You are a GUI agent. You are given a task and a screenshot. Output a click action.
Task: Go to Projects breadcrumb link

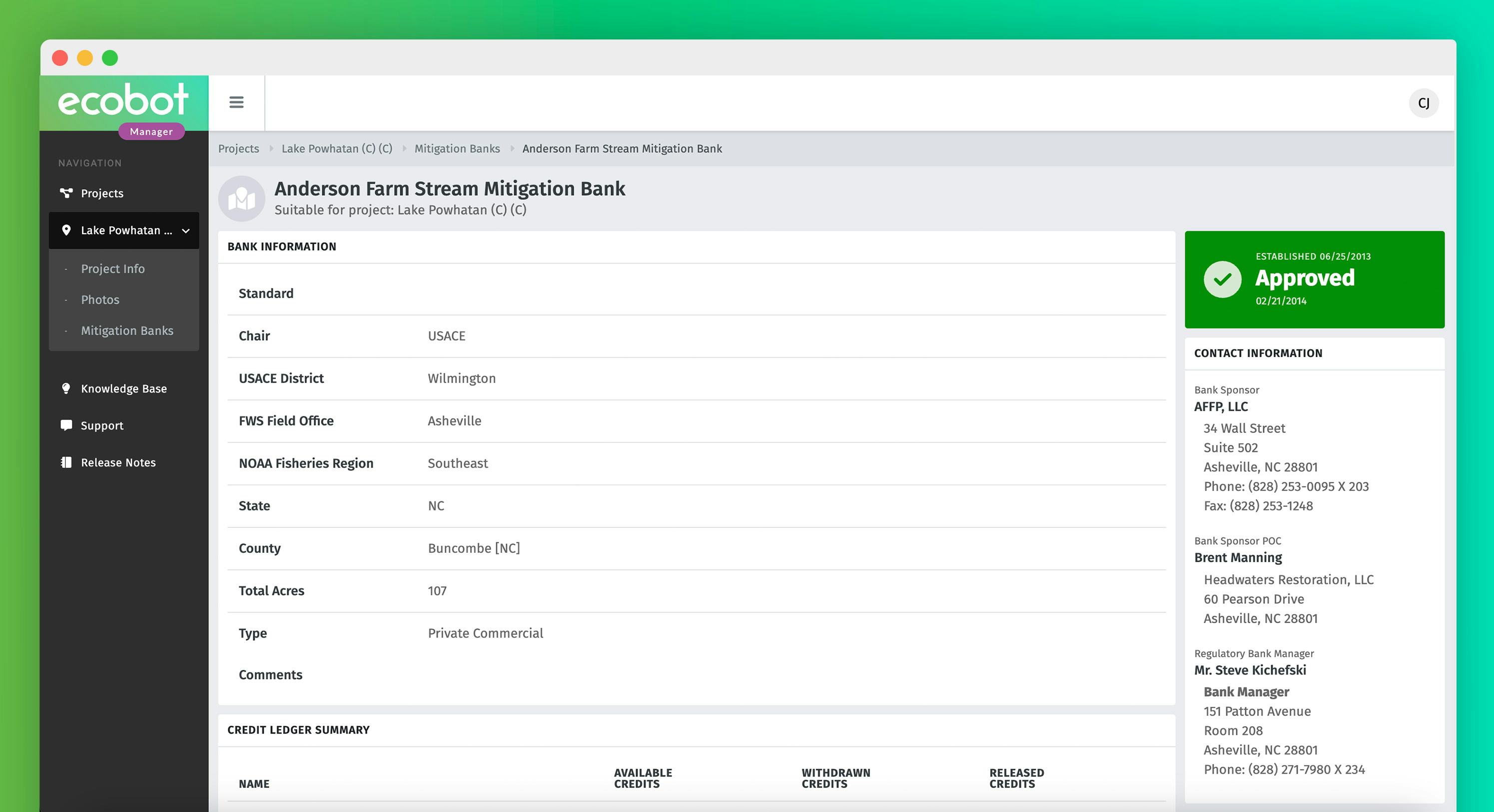tap(238, 148)
